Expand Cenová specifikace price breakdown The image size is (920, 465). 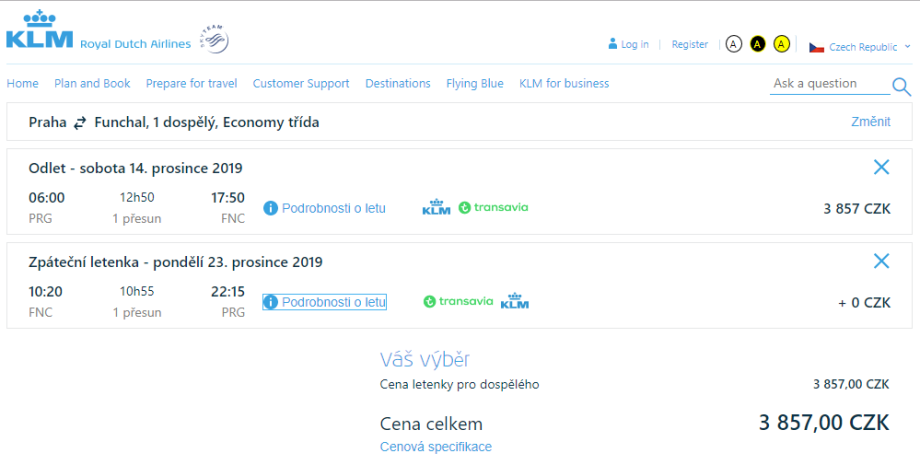pyautogui.click(x=436, y=447)
